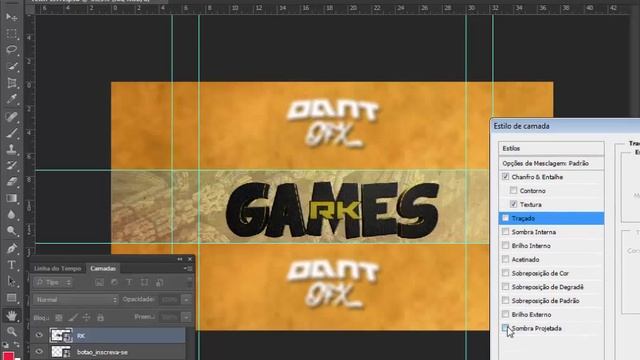The width and height of the screenshot is (640, 360).
Task: Enable the Brilho Externo checkbox
Action: click(505, 314)
